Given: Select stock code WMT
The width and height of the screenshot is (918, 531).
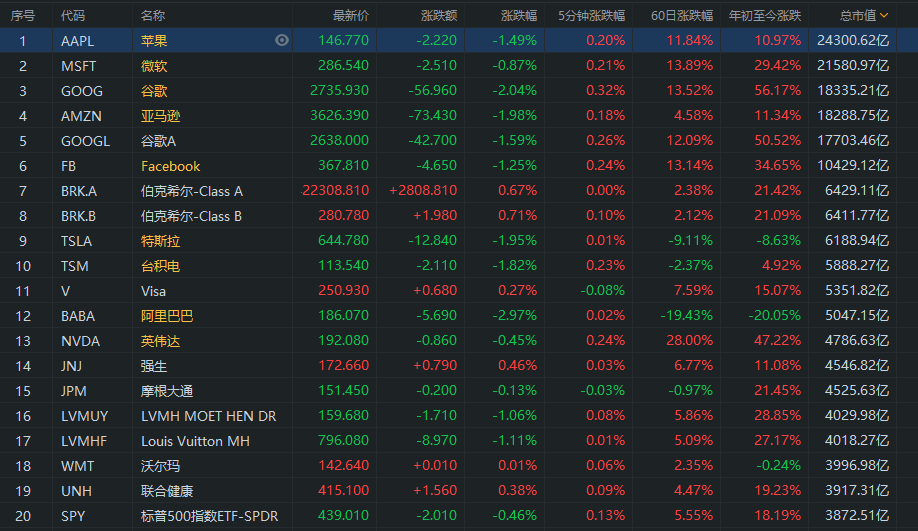Looking at the screenshot, I should point(77,466).
